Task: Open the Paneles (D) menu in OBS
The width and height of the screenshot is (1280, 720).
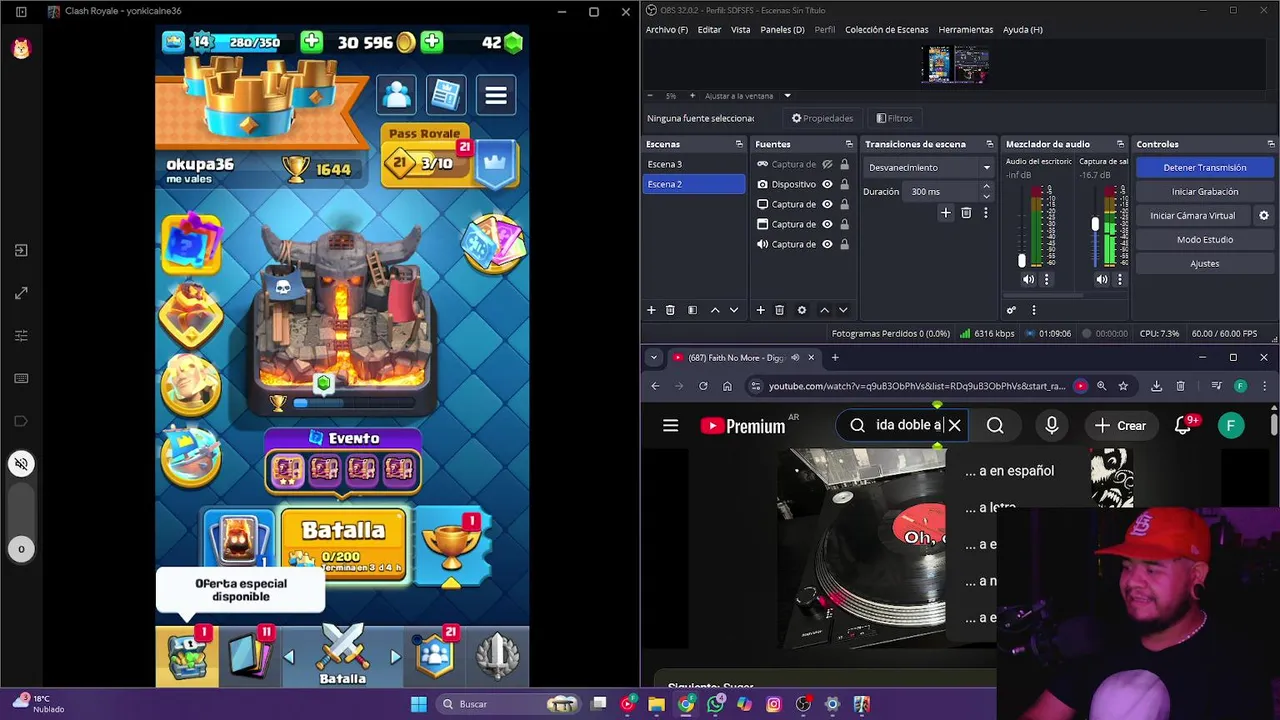Action: coord(782,29)
